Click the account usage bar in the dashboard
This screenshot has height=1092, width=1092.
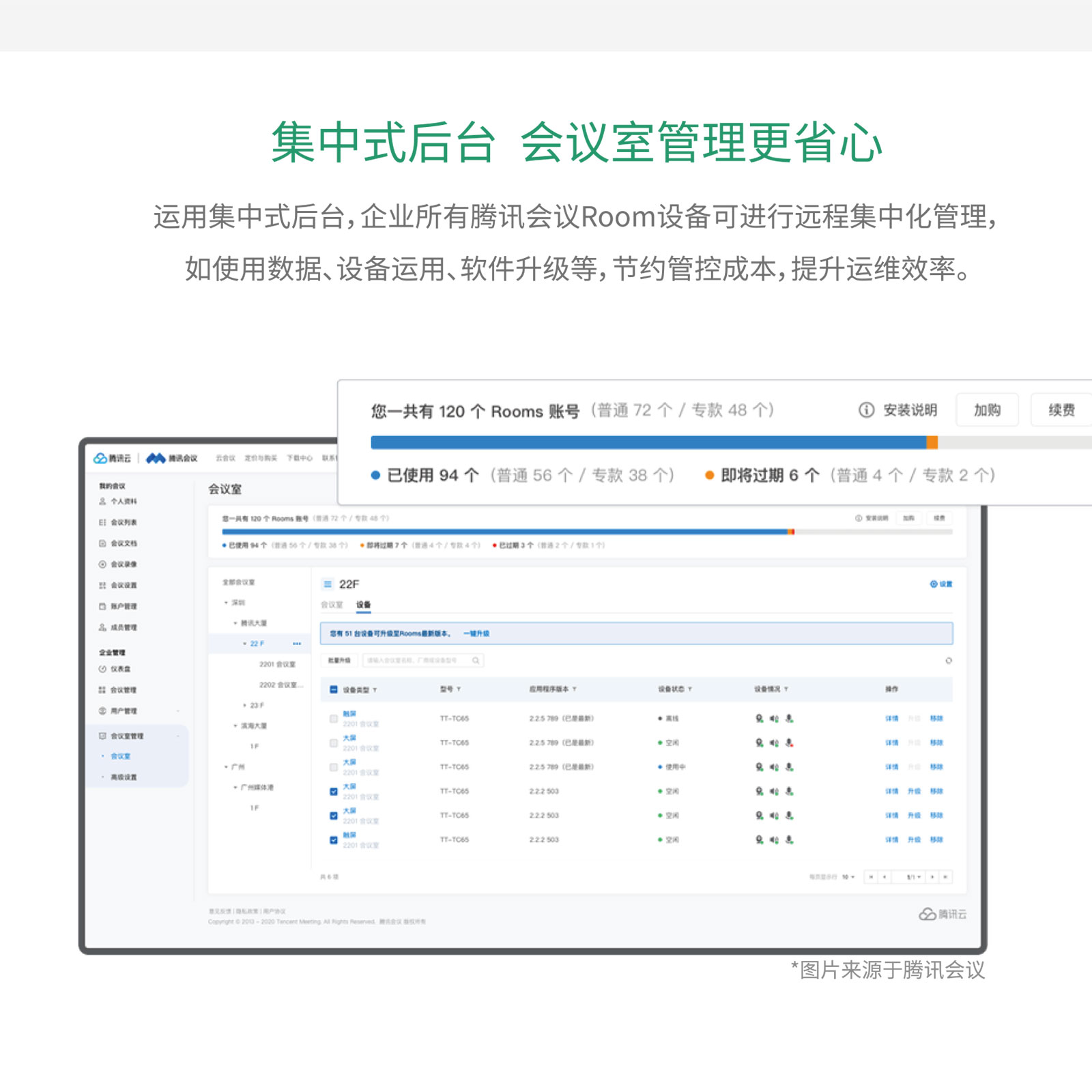[x=587, y=532]
